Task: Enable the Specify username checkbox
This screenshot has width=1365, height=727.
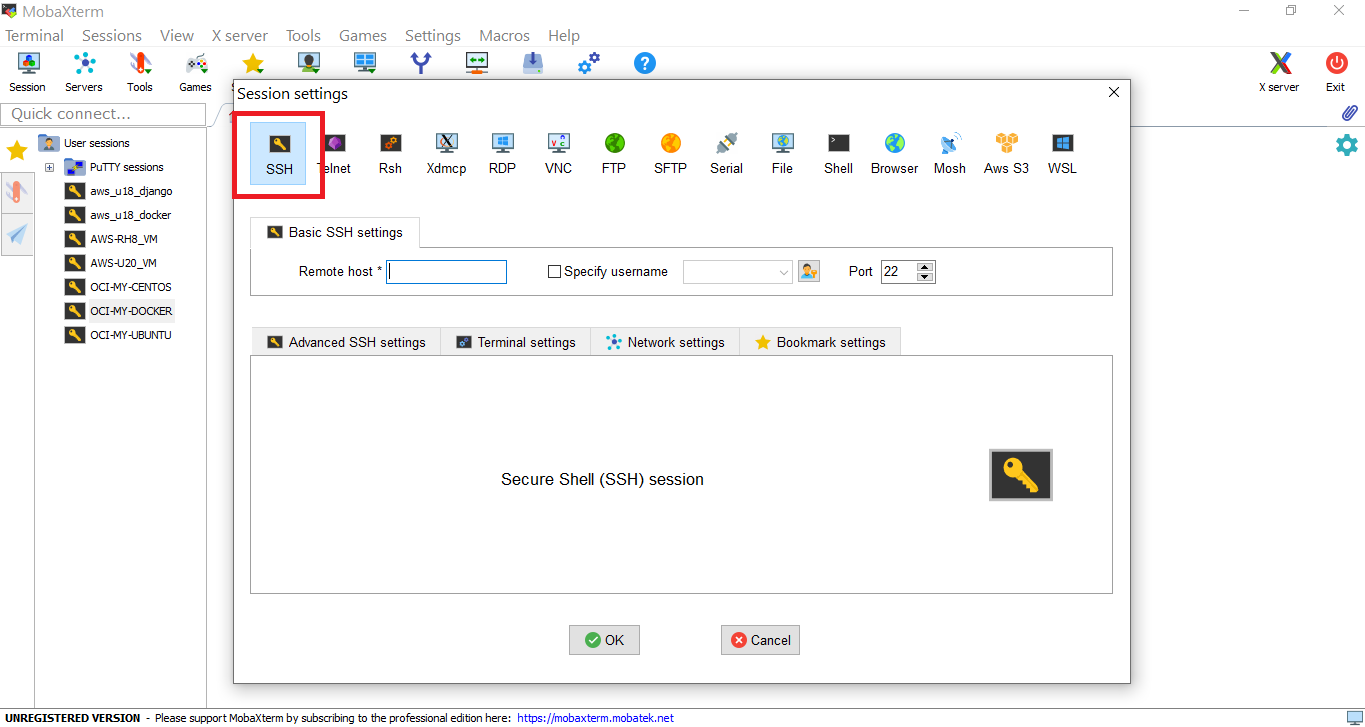Action: tap(555, 272)
